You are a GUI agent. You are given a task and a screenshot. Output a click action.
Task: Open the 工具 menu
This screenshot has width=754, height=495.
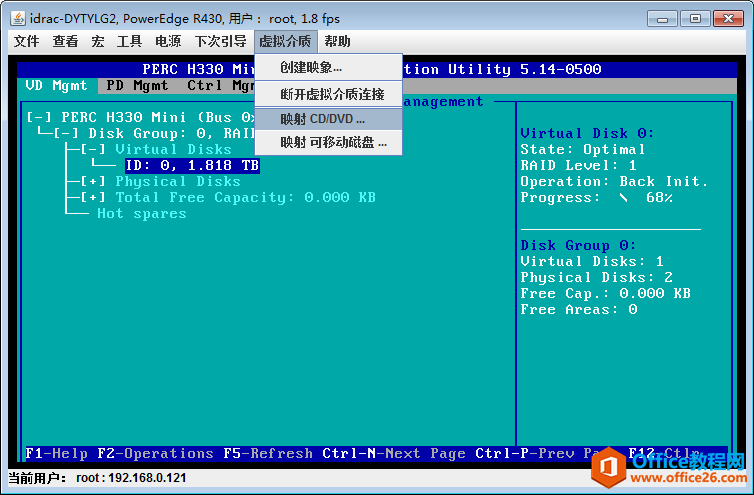(129, 41)
